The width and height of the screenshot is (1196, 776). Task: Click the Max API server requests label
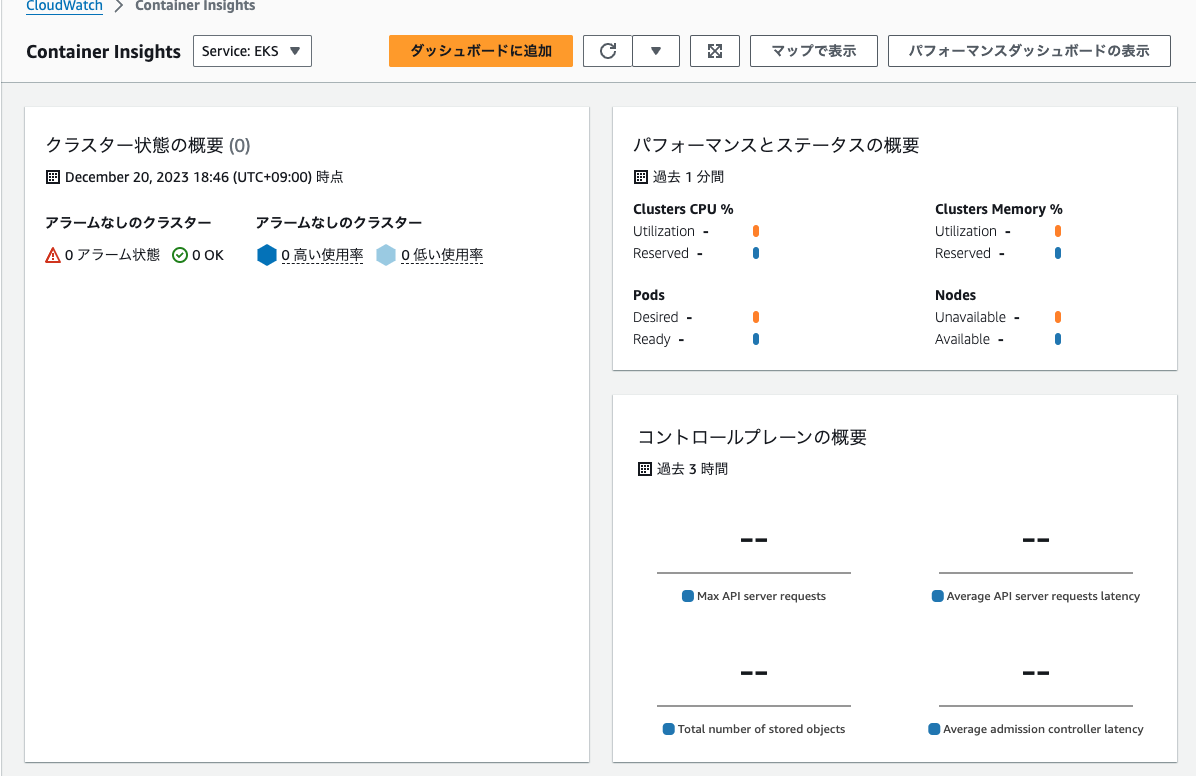click(x=761, y=596)
